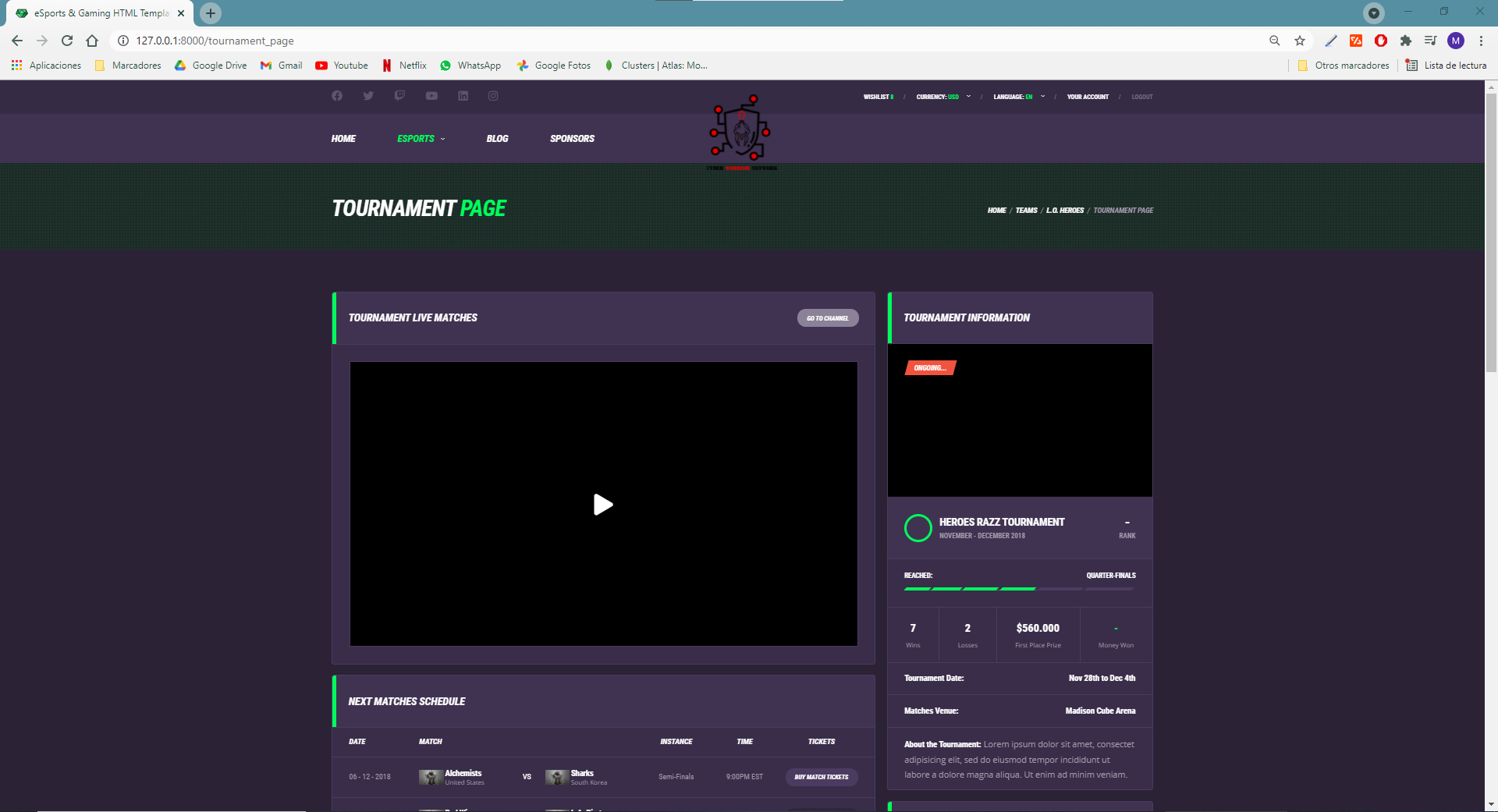
Task: Open the browser Extensions puzzle icon
Action: coord(1405,41)
